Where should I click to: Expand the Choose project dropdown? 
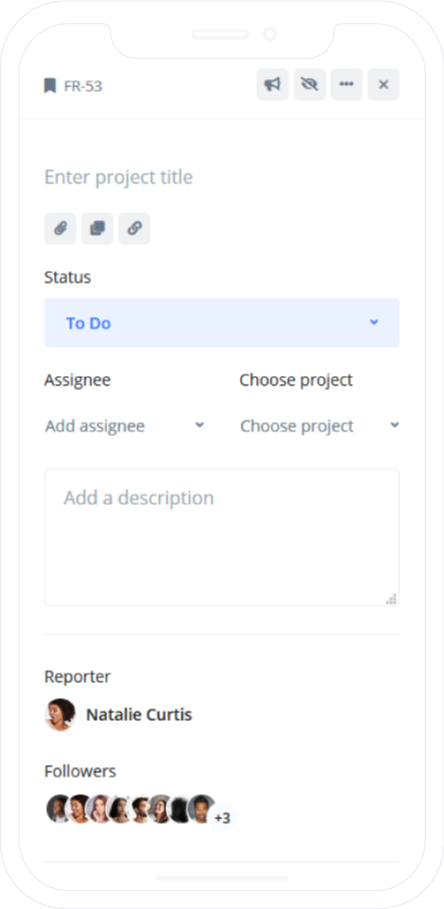coord(320,426)
